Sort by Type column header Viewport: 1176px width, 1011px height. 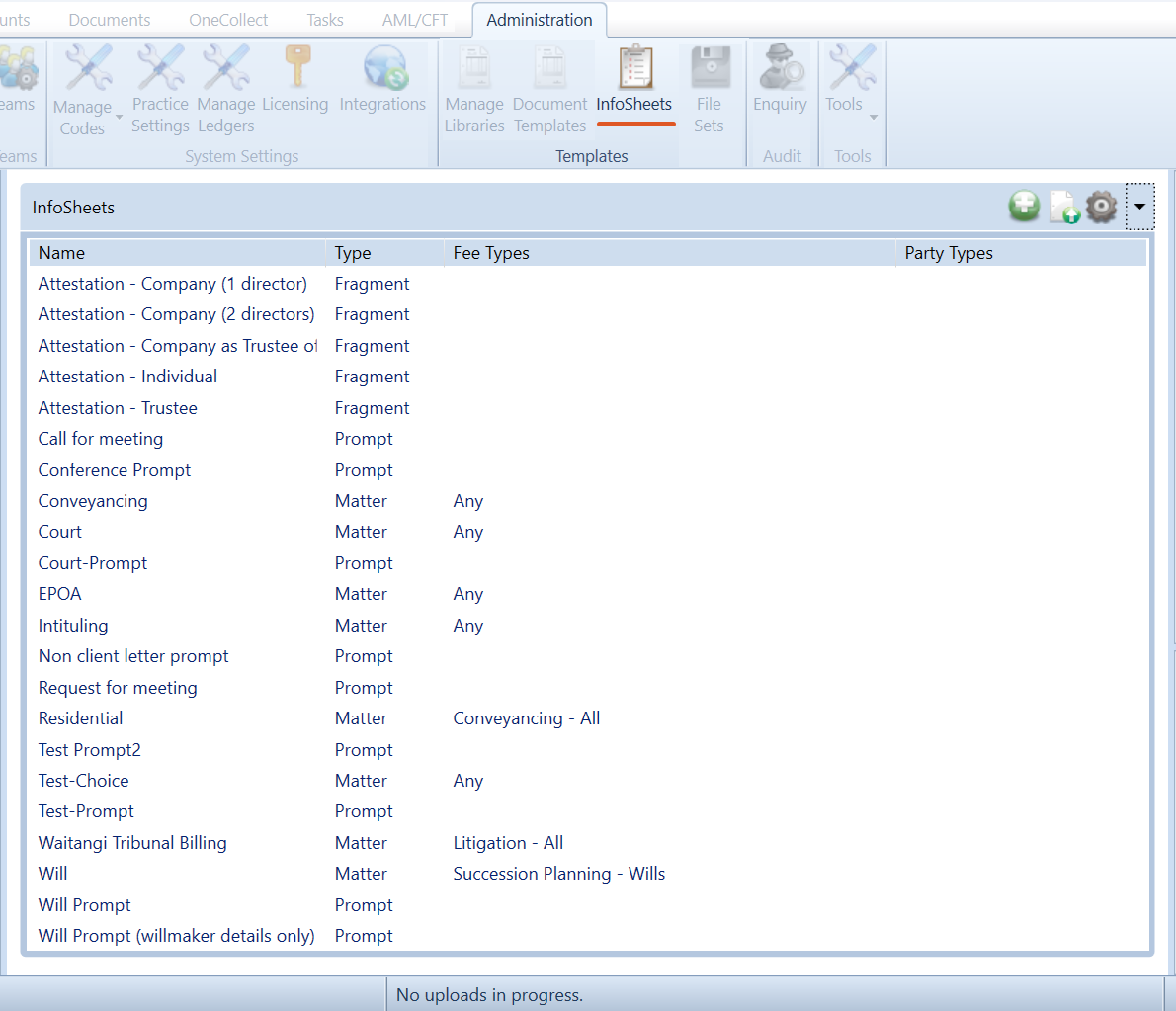(384, 253)
